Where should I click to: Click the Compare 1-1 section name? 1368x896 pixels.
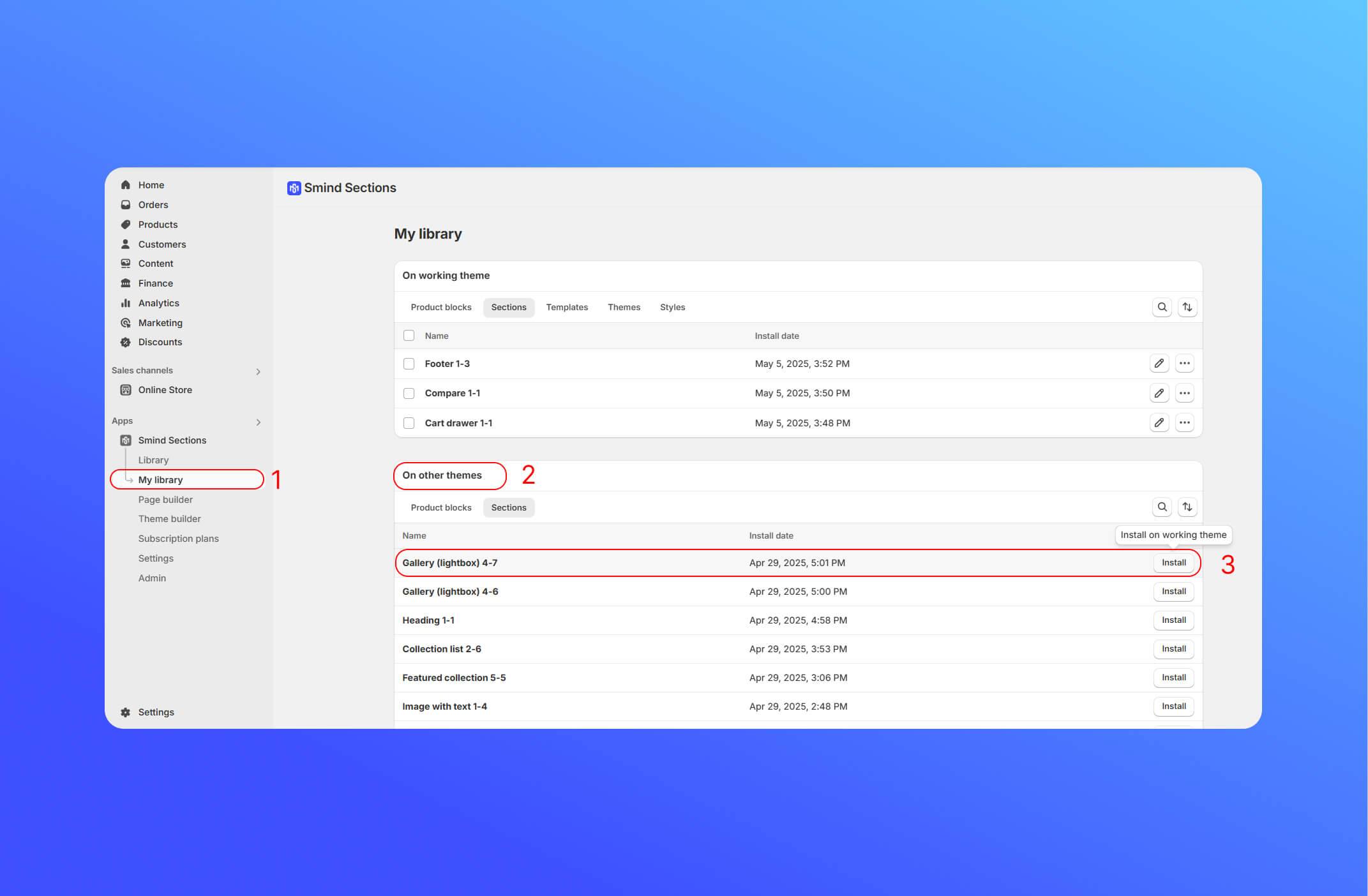tap(453, 393)
